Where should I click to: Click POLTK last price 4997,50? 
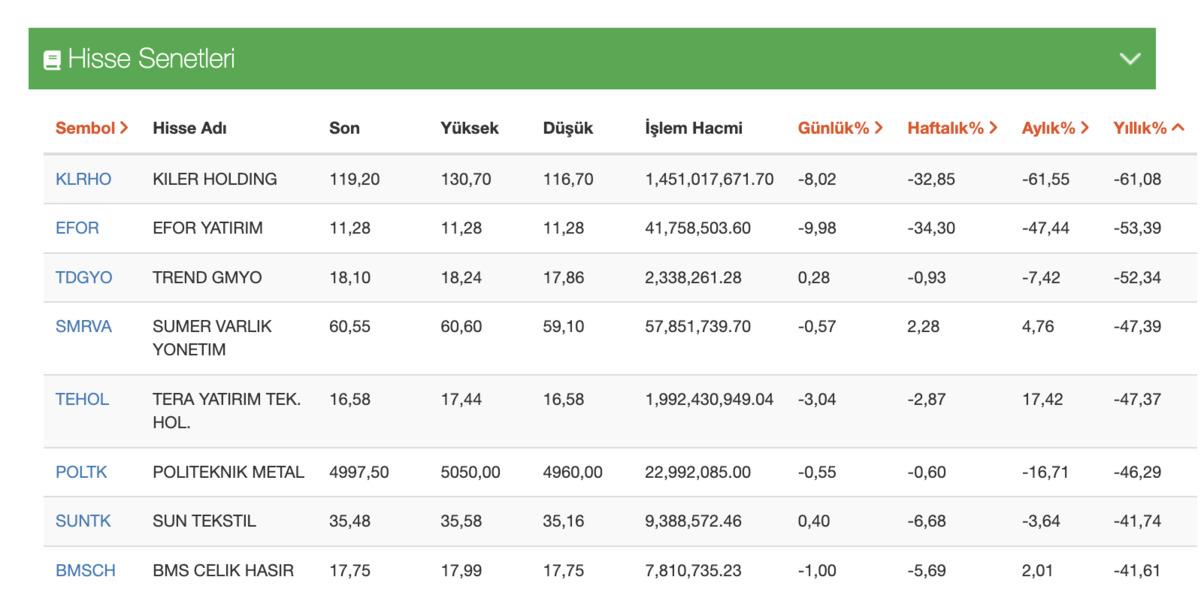(x=359, y=472)
